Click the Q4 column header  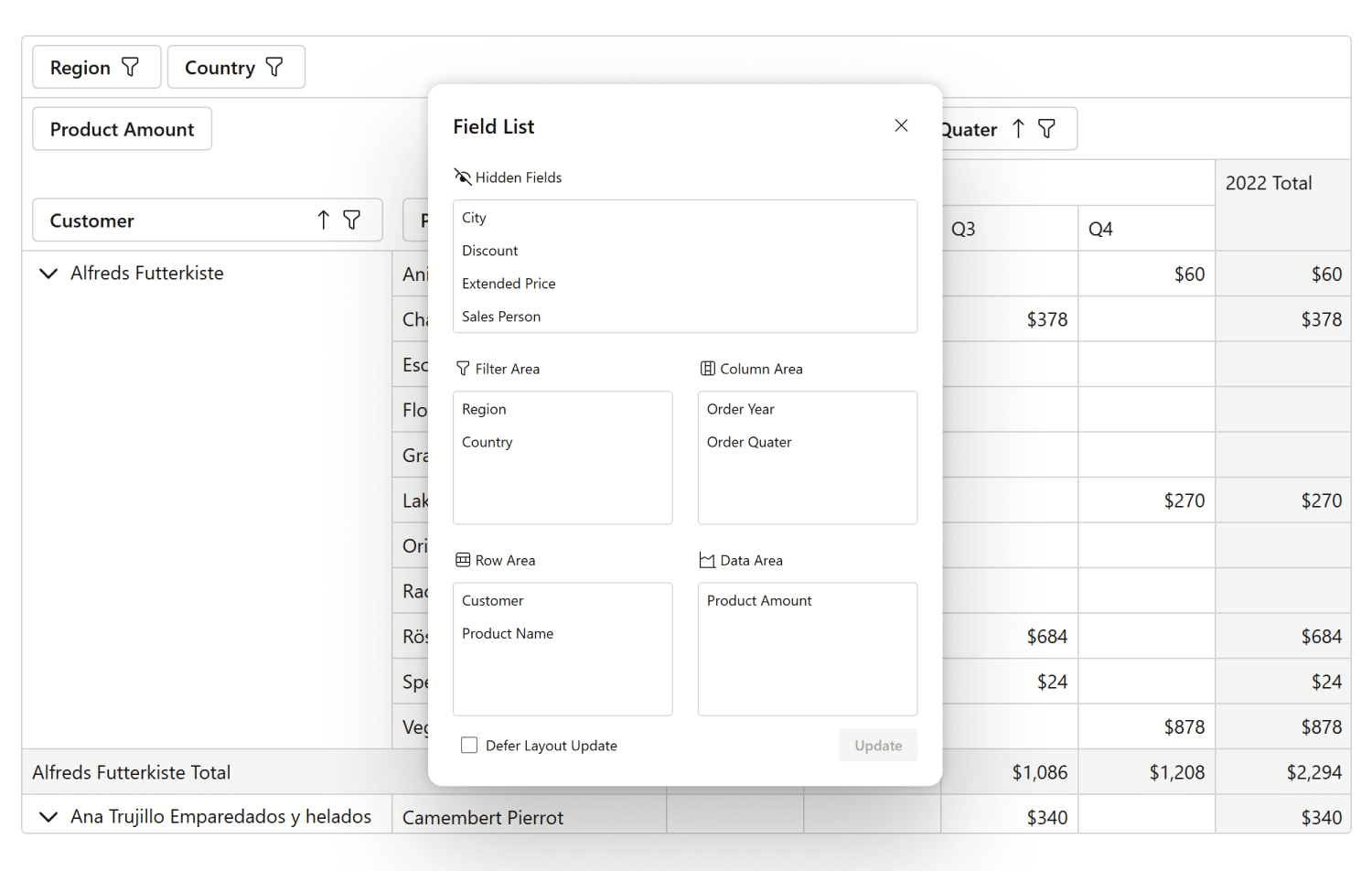pos(1147,228)
